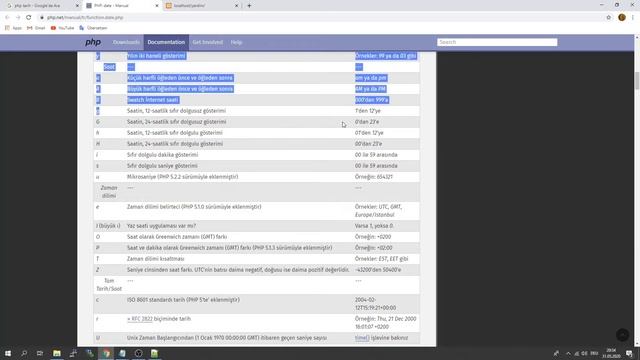Open File Explorer from taskbar
This screenshot has width=640, height=360.
57,353
